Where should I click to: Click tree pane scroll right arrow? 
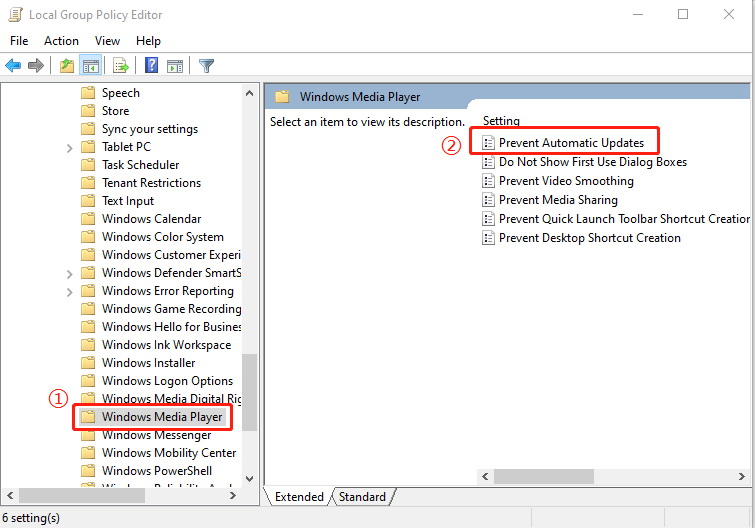click(x=233, y=495)
